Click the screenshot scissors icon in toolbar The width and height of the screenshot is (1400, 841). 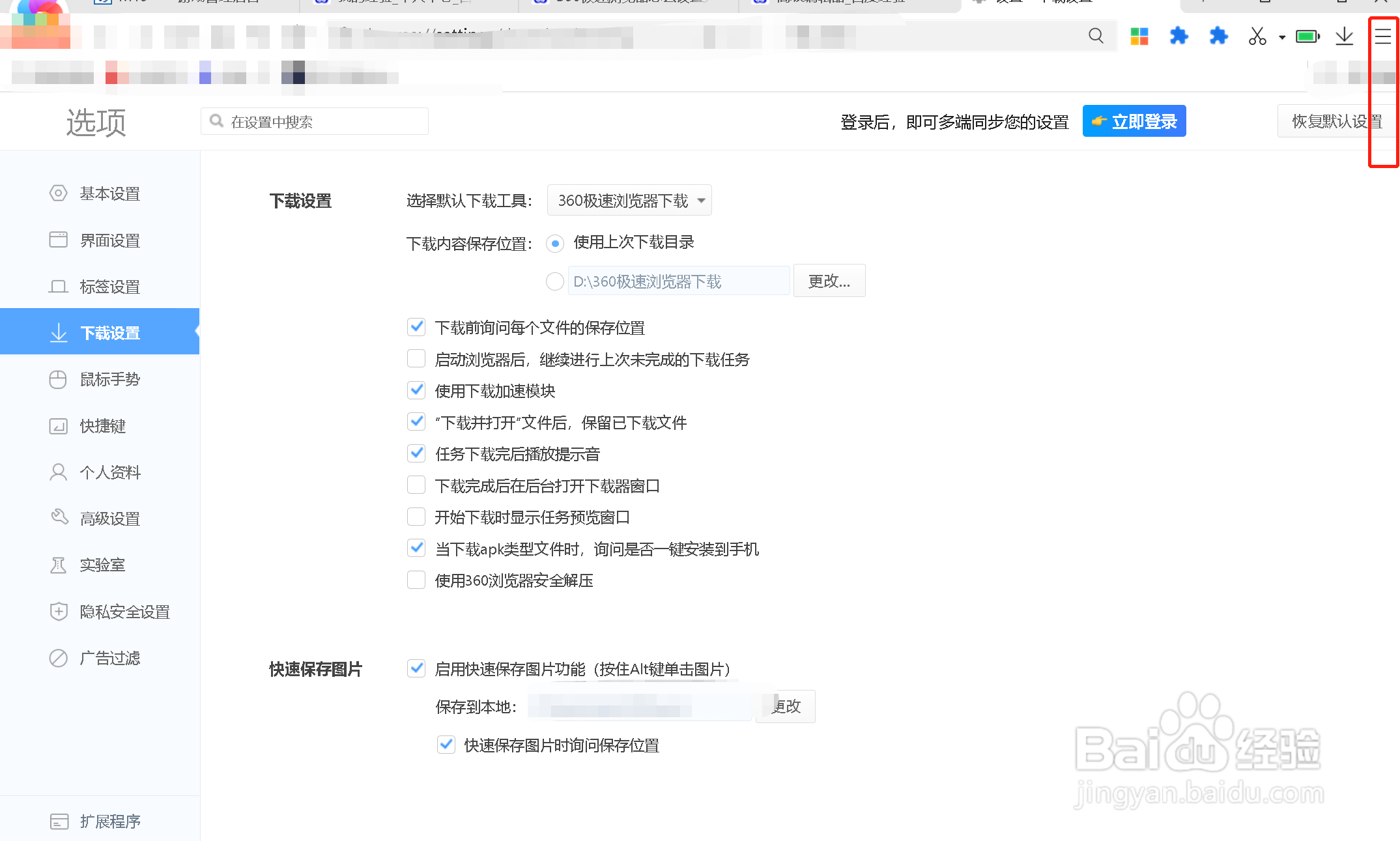[x=1257, y=36]
